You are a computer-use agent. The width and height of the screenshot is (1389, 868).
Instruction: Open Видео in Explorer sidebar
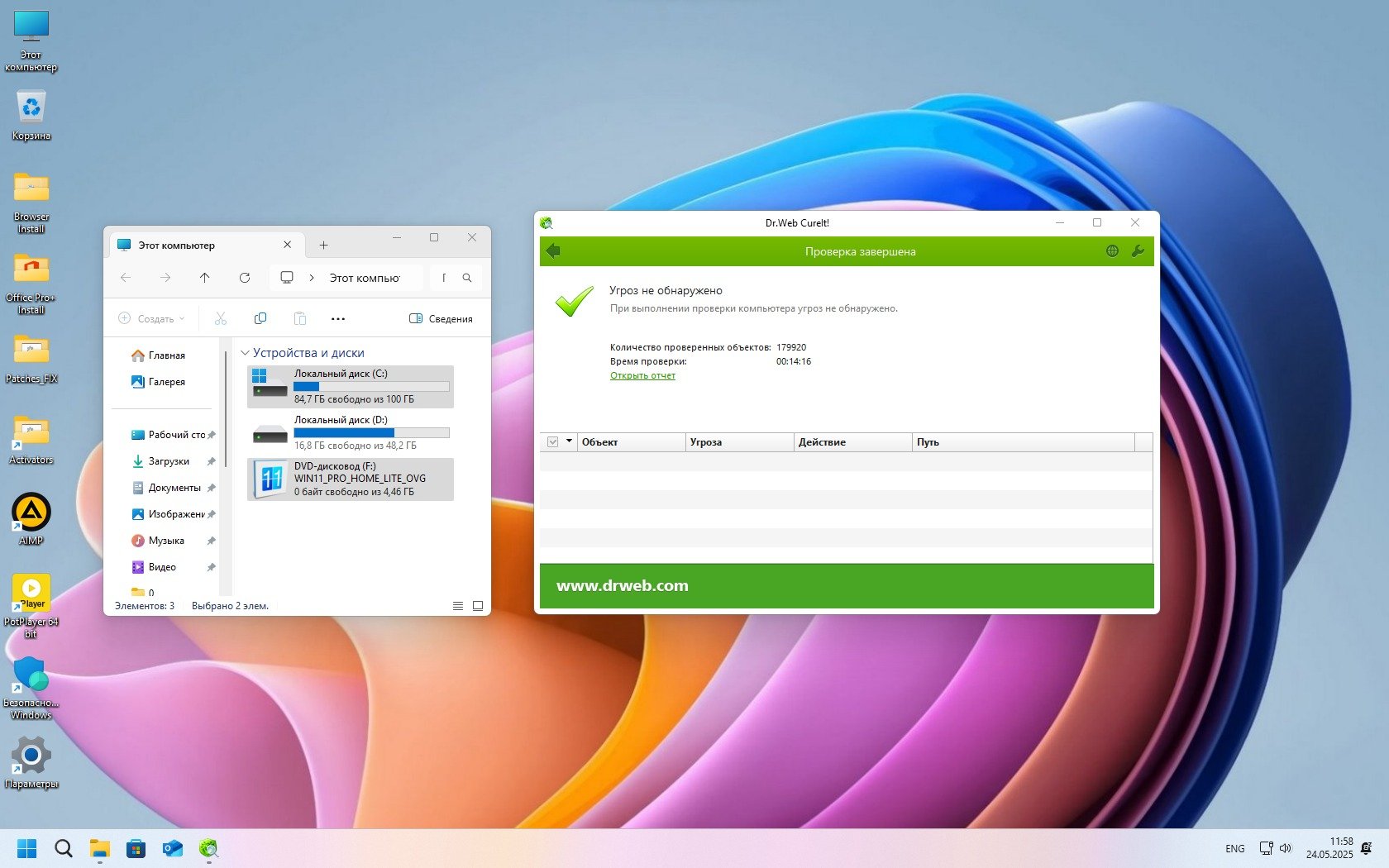[173, 567]
